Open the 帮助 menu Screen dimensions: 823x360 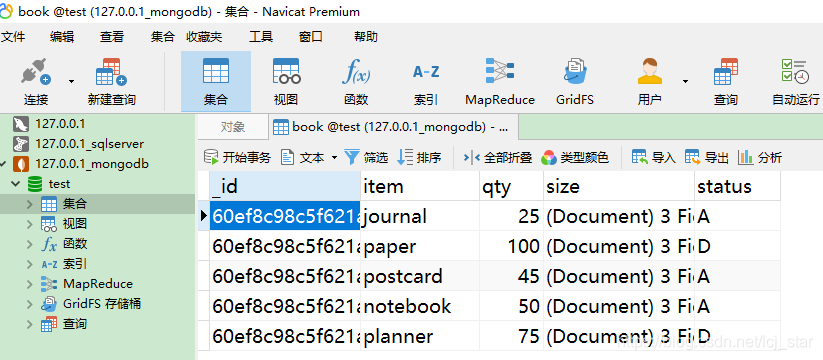[x=366, y=37]
